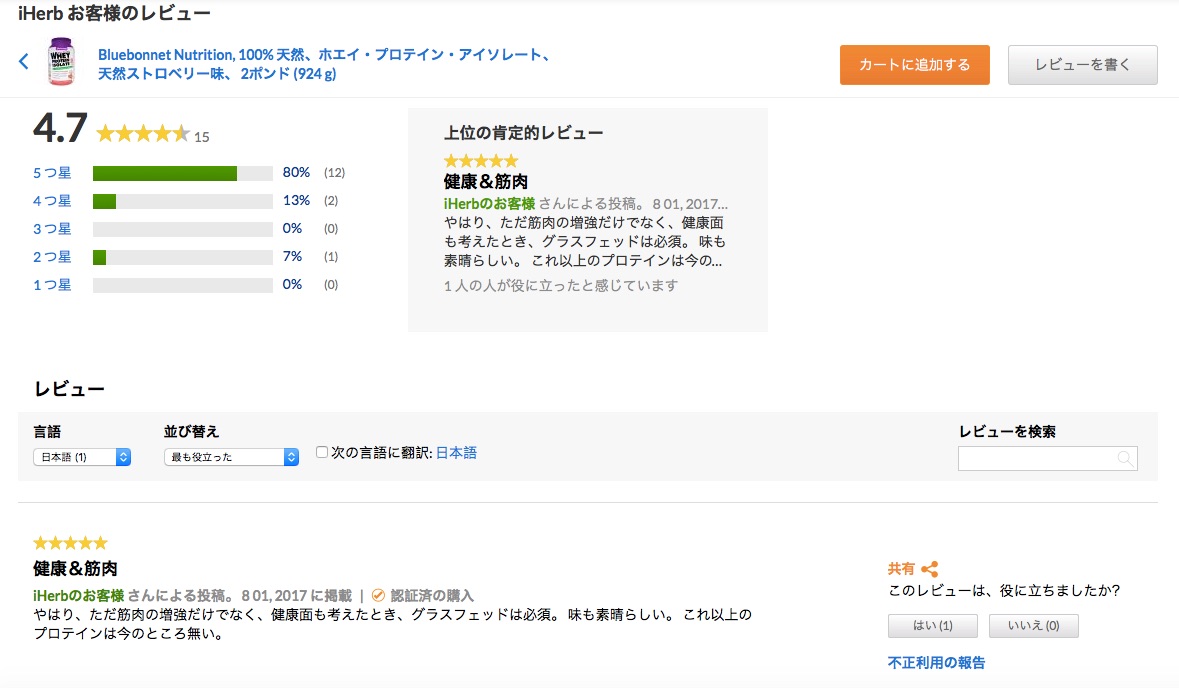Filter reviews by 2つ星
The height and width of the screenshot is (688, 1179).
pos(52,257)
